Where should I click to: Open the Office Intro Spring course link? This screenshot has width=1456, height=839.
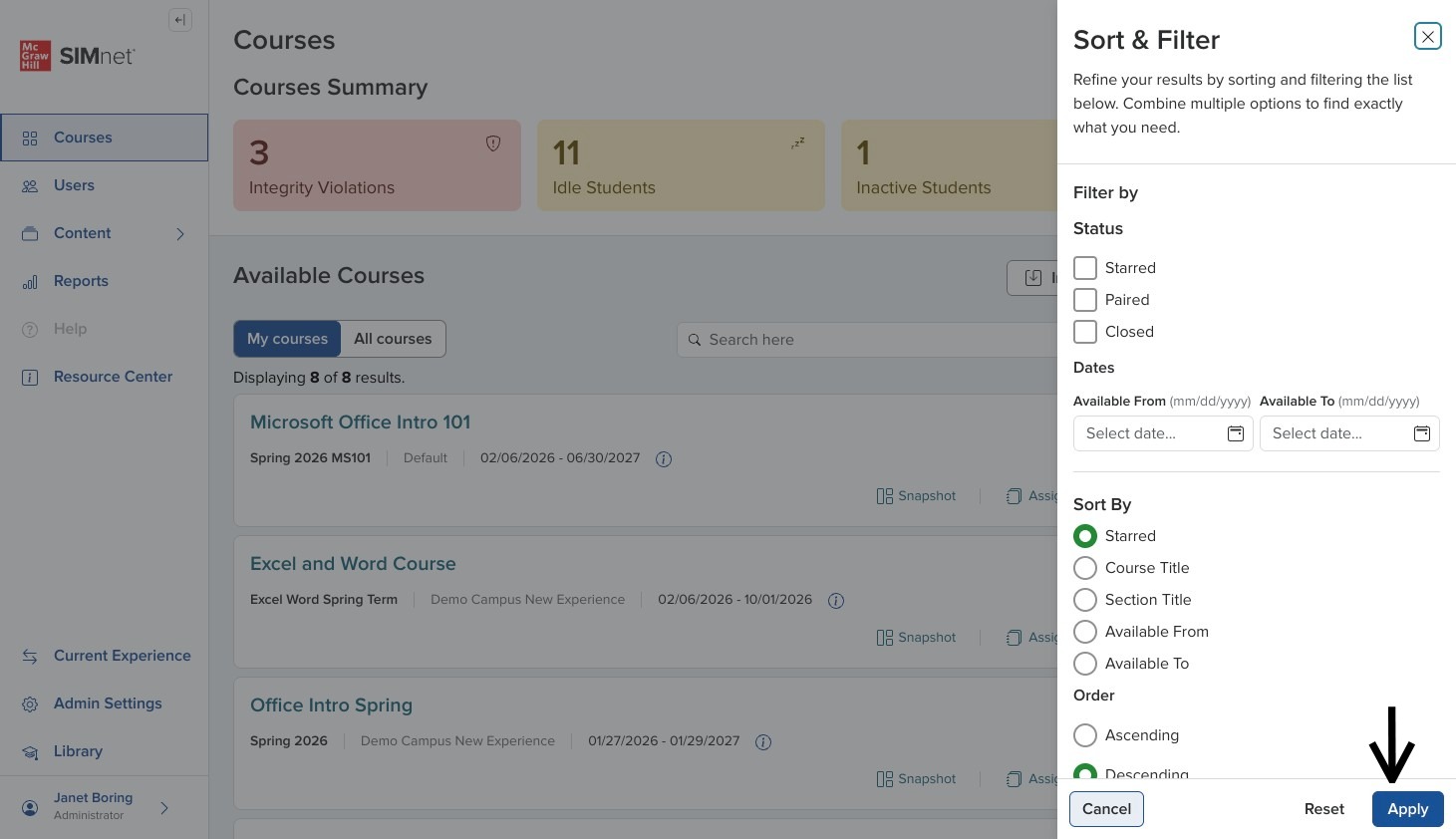coord(331,705)
